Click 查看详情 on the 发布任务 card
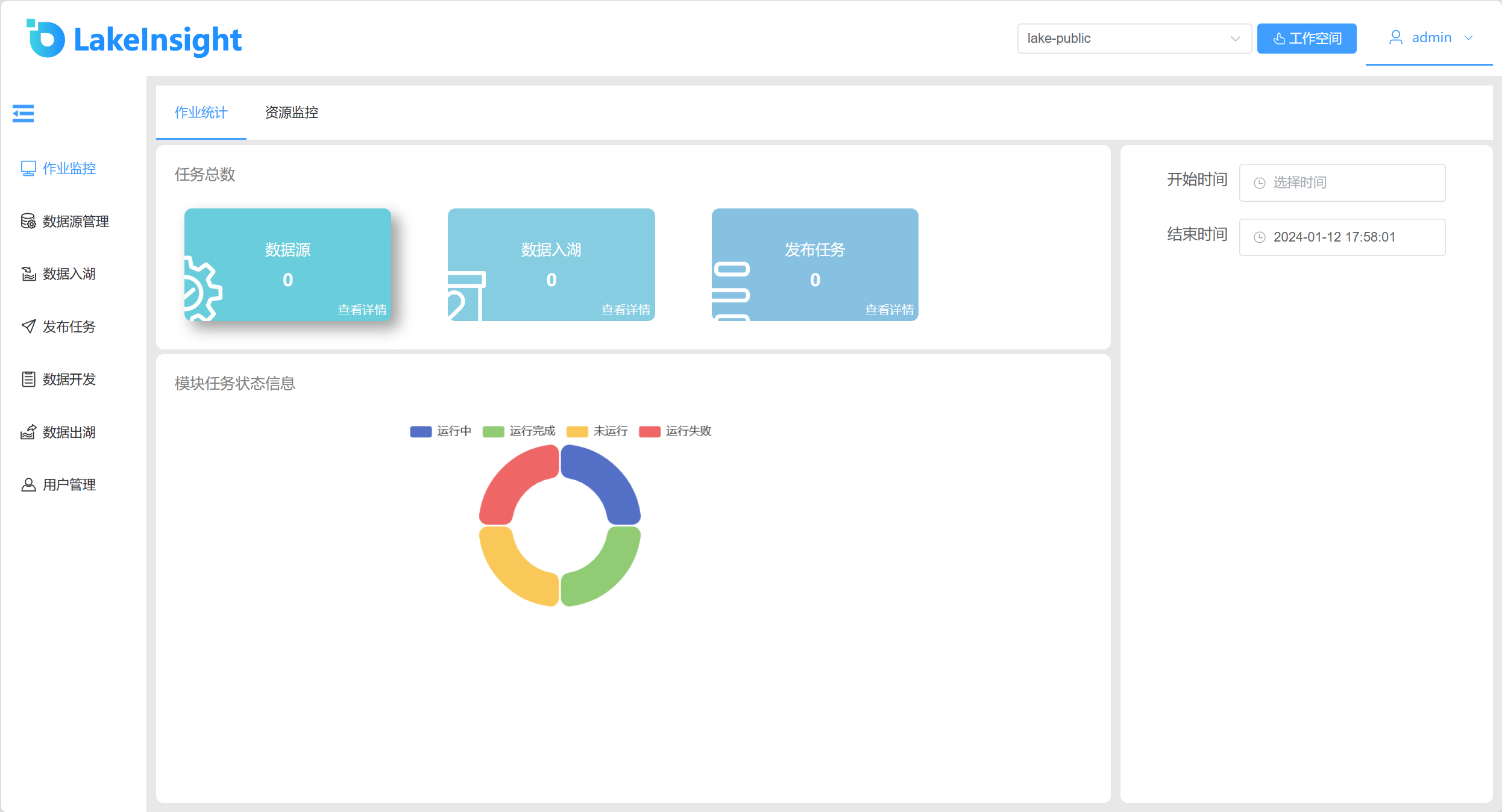The height and width of the screenshot is (812, 1502). (889, 310)
